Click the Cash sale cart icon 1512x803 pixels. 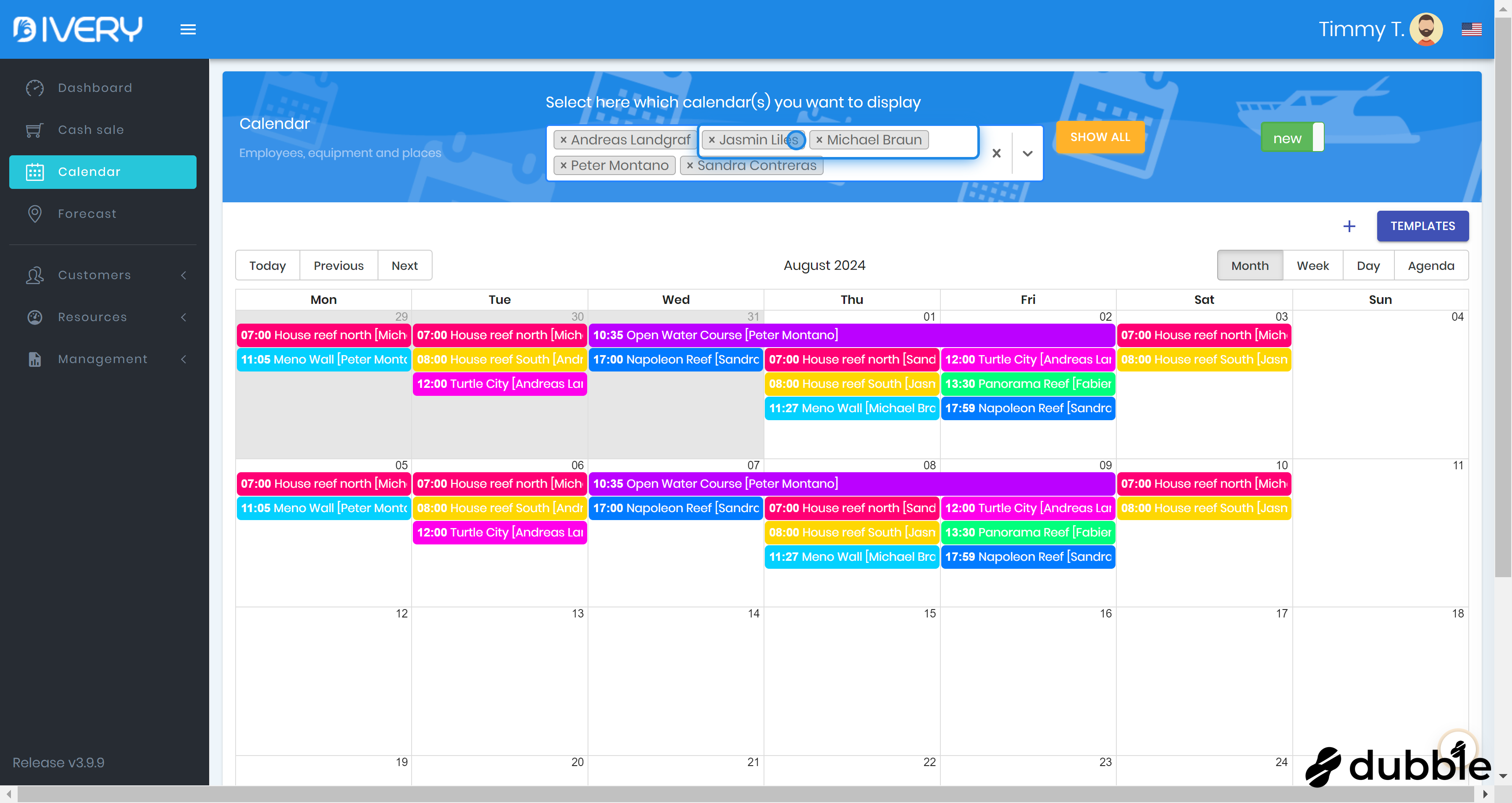click(34, 130)
